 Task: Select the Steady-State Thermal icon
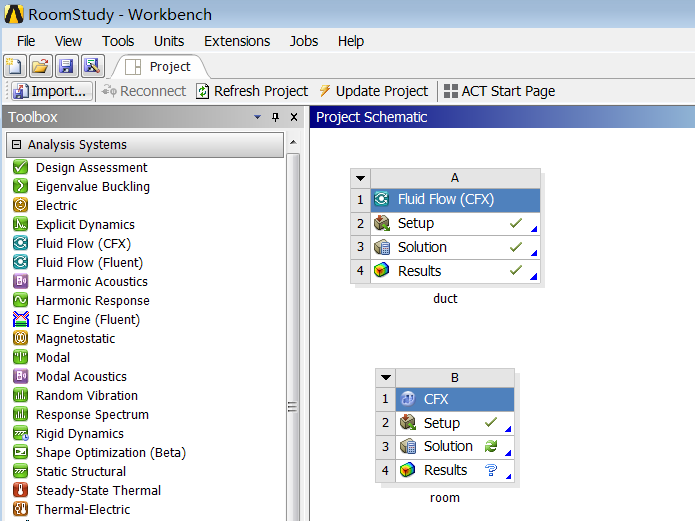pyautogui.click(x=20, y=490)
